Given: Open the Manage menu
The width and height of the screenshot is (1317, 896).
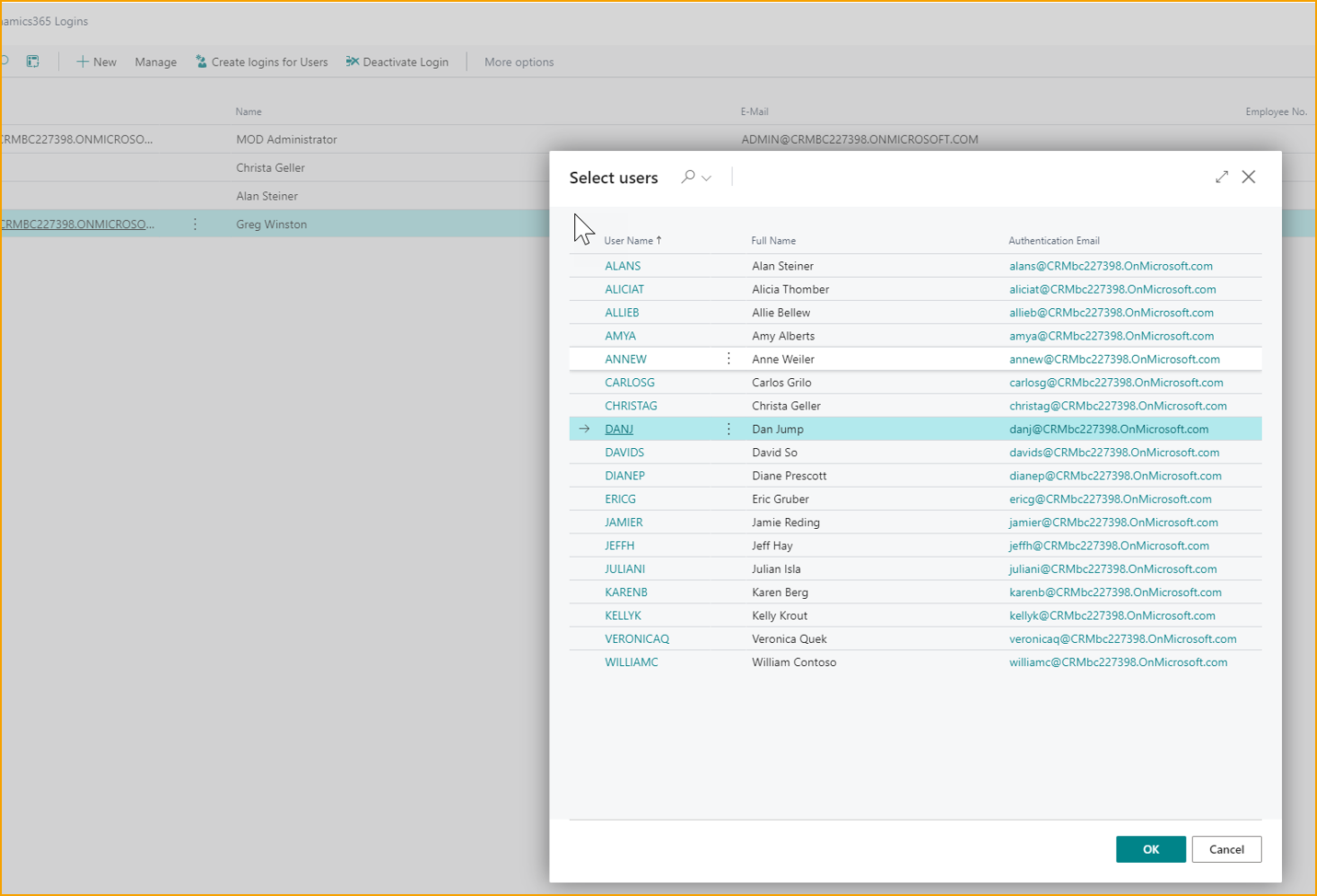Looking at the screenshot, I should coord(155,62).
